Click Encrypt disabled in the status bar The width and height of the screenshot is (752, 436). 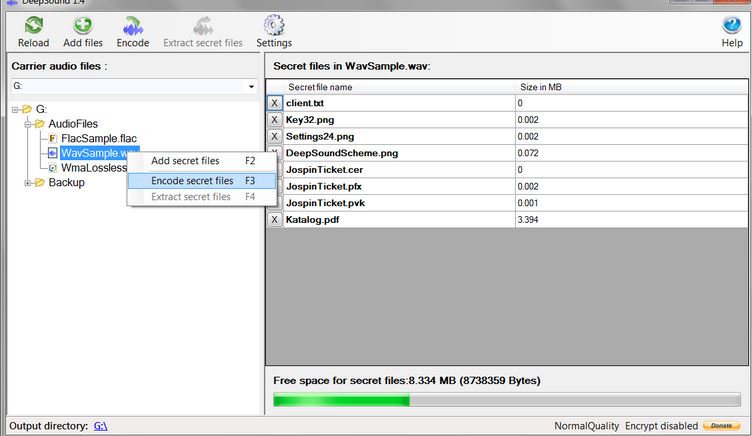click(x=661, y=426)
